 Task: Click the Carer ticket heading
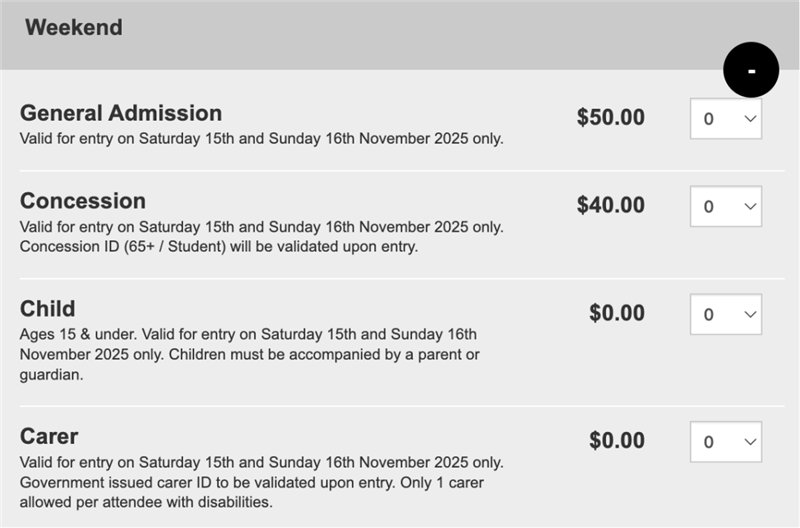coord(49,436)
